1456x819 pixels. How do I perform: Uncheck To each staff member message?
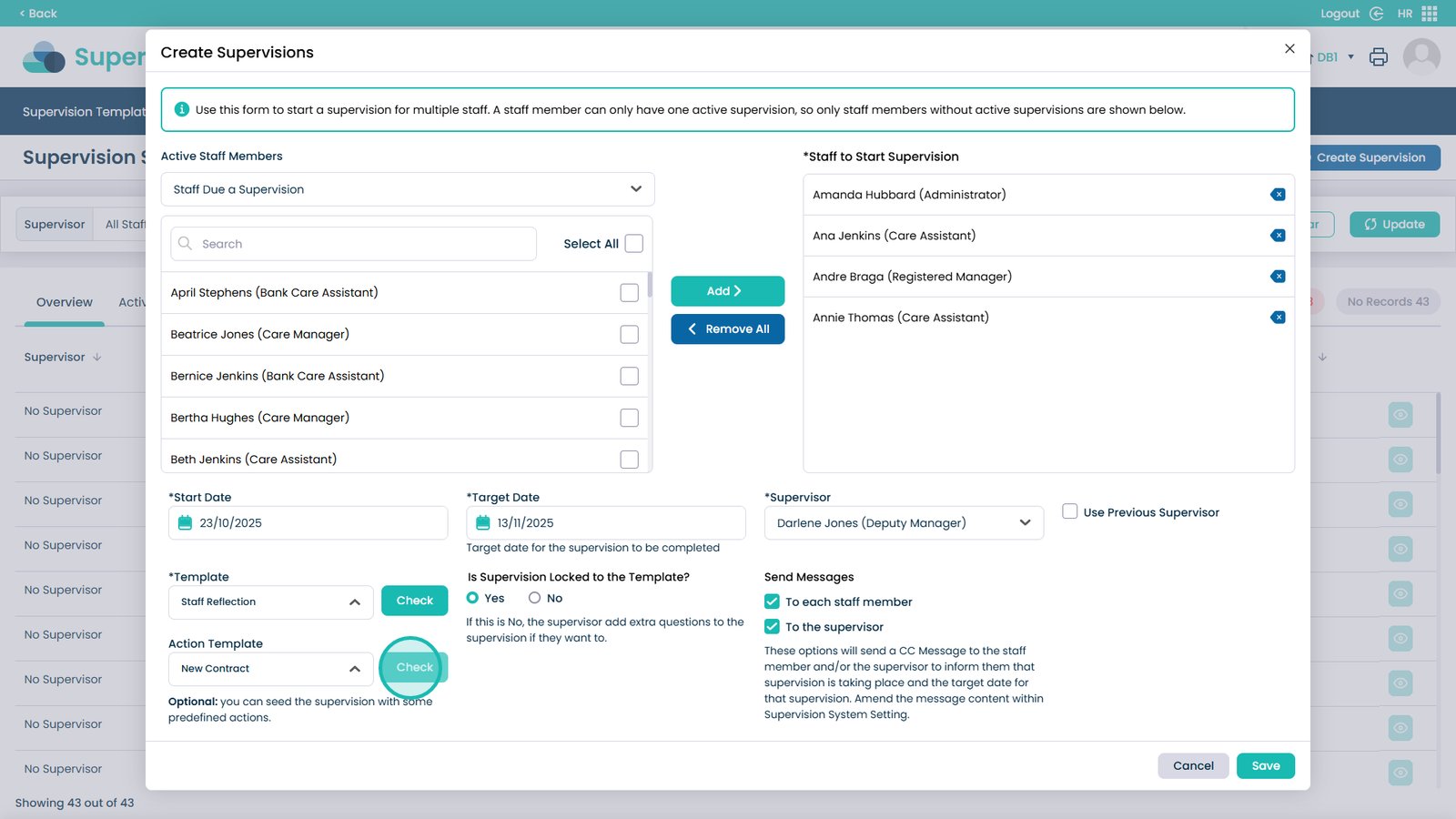pos(772,602)
